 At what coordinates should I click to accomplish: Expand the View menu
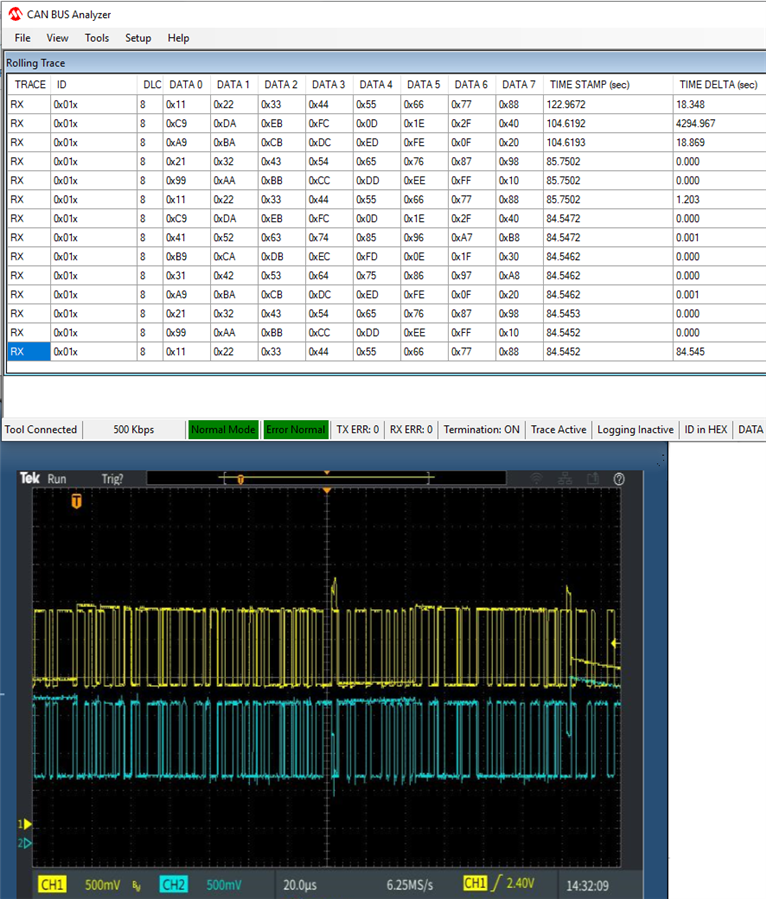[x=58, y=38]
